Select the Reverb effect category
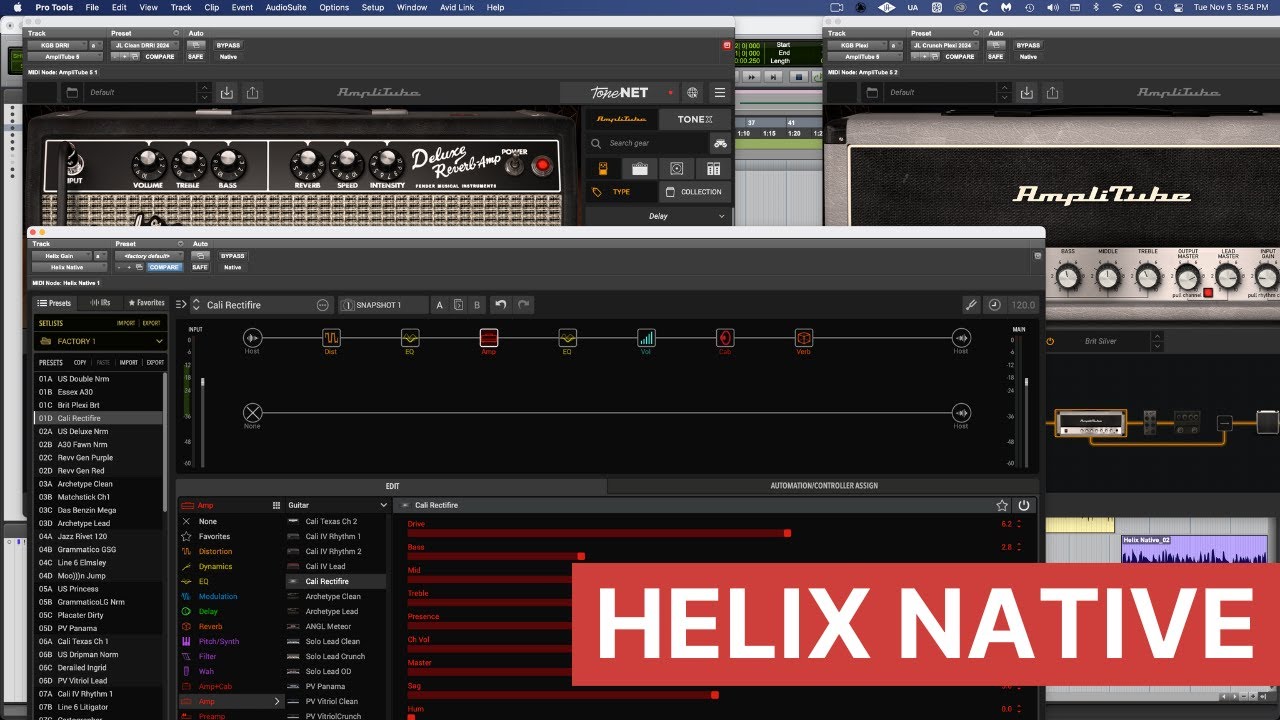This screenshot has height=720, width=1280. click(x=208, y=626)
